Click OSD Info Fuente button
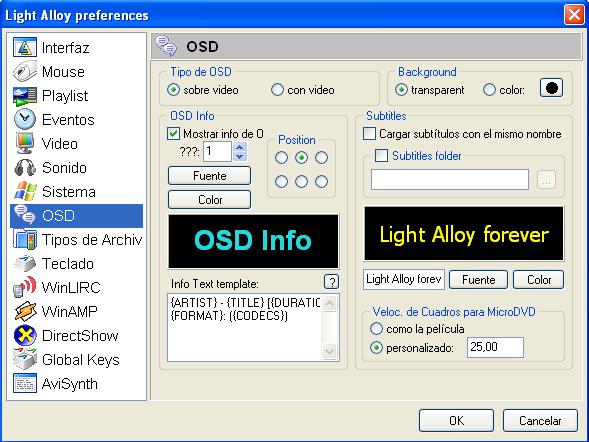This screenshot has width=589, height=442. tap(209, 176)
